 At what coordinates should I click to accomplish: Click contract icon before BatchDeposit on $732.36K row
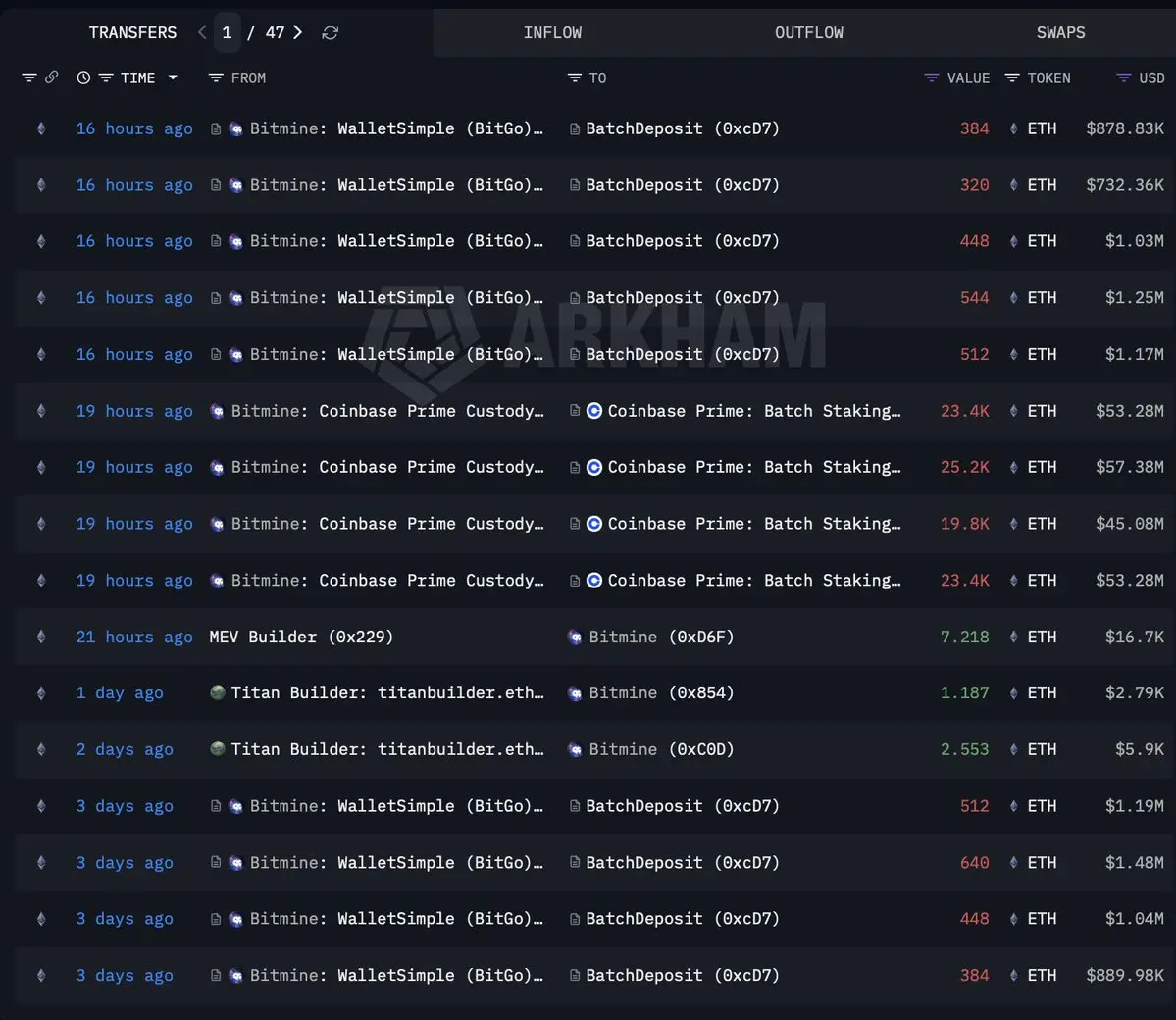click(575, 185)
